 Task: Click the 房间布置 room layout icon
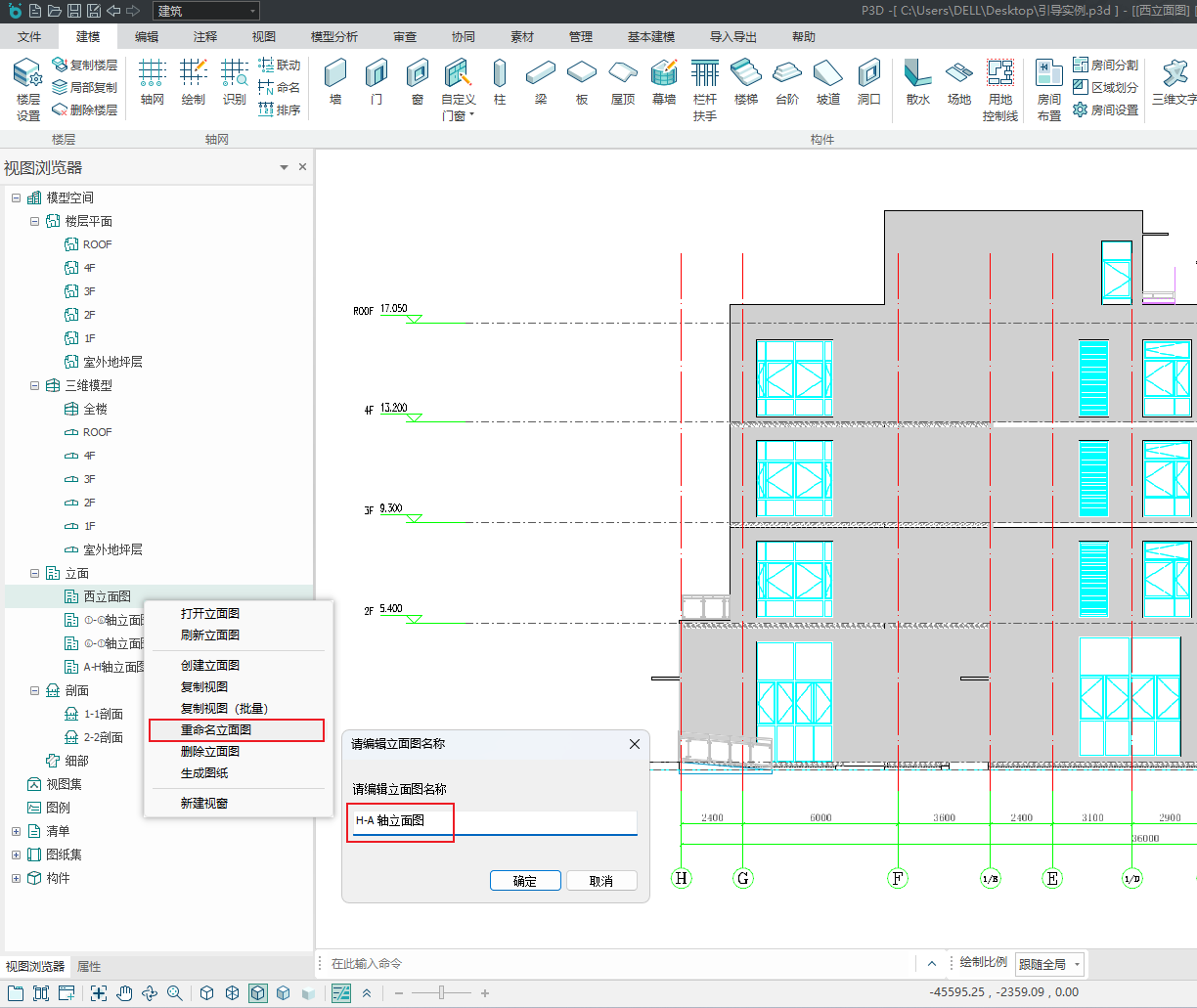point(1048,88)
